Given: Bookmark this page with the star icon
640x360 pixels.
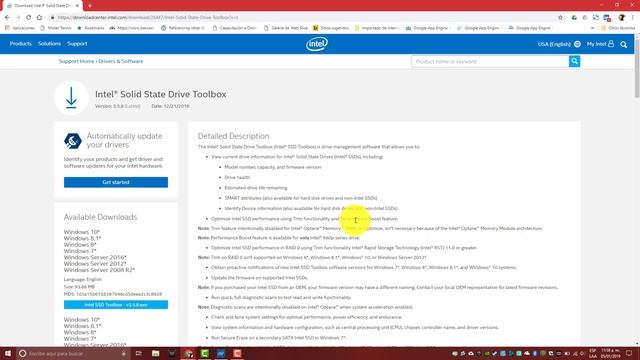Looking at the screenshot, I should (x=560, y=18).
